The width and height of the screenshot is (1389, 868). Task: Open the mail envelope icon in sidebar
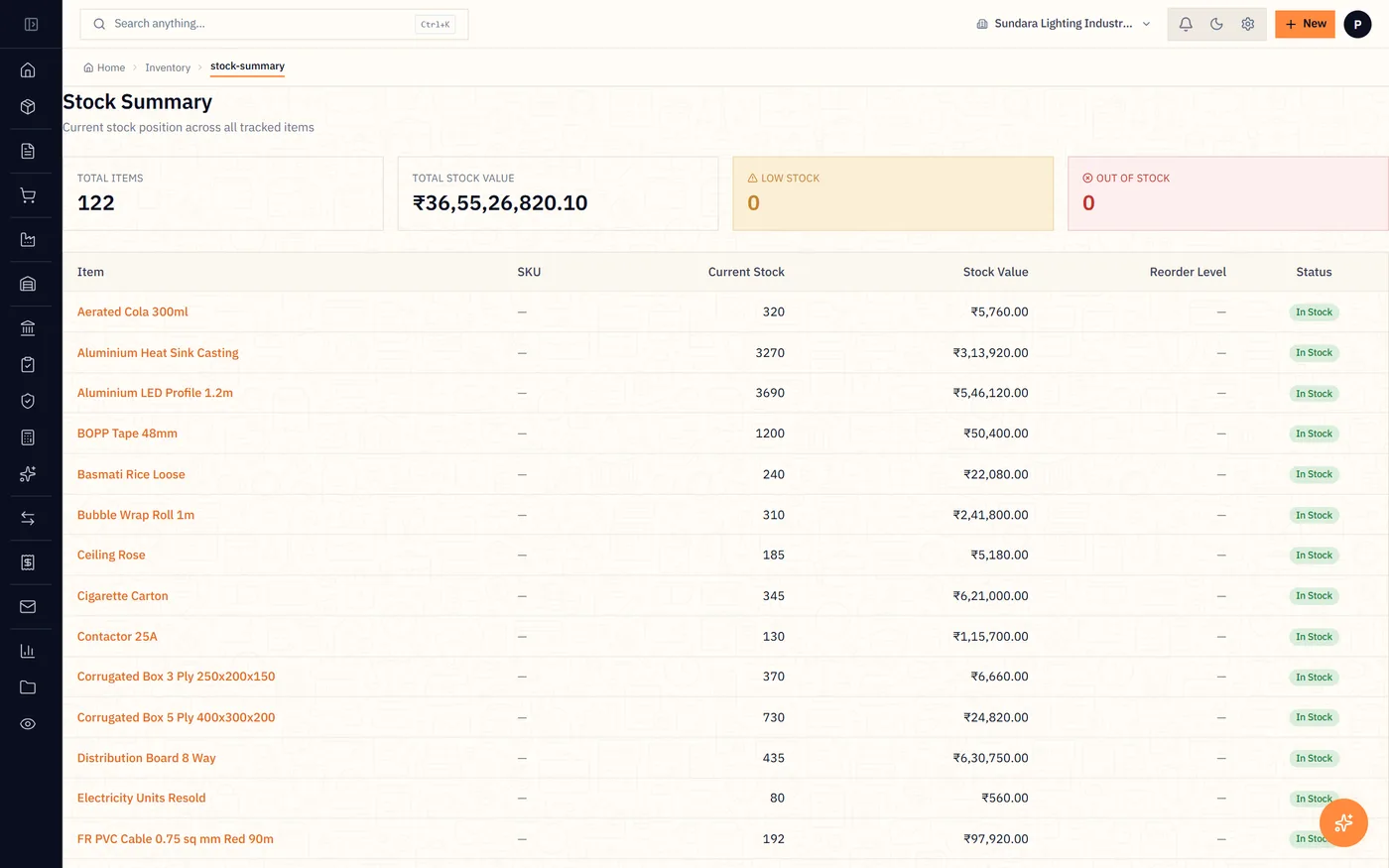28,606
